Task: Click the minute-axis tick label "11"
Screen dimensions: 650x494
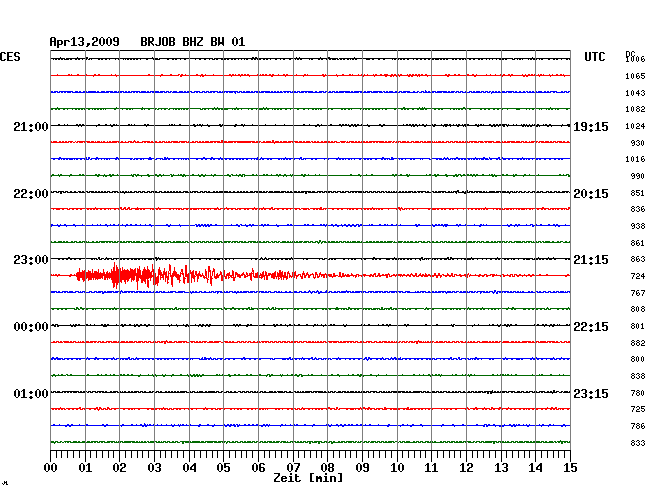Action: point(431,468)
